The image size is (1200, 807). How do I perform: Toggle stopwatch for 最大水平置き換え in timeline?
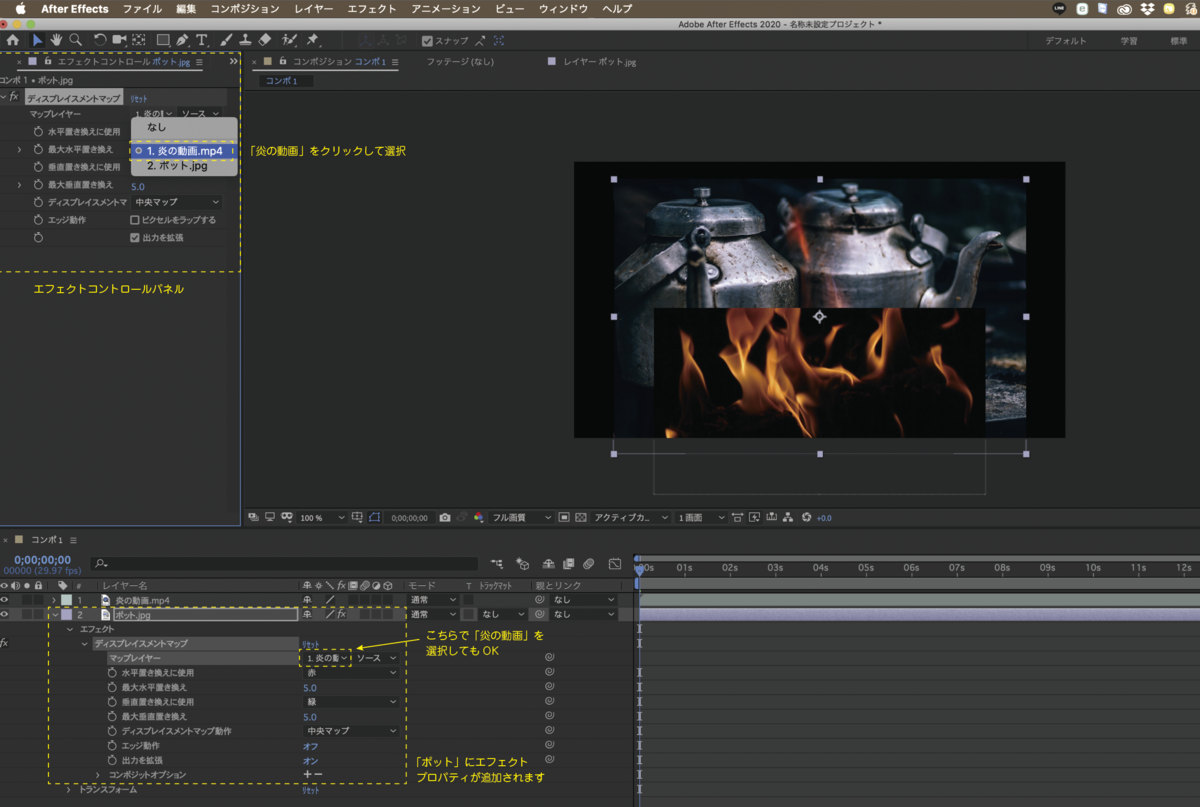click(112, 688)
